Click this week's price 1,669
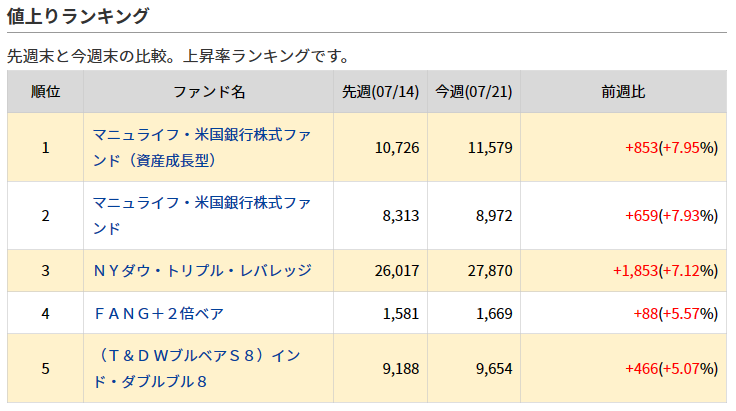This screenshot has height=411, width=736. (x=494, y=313)
